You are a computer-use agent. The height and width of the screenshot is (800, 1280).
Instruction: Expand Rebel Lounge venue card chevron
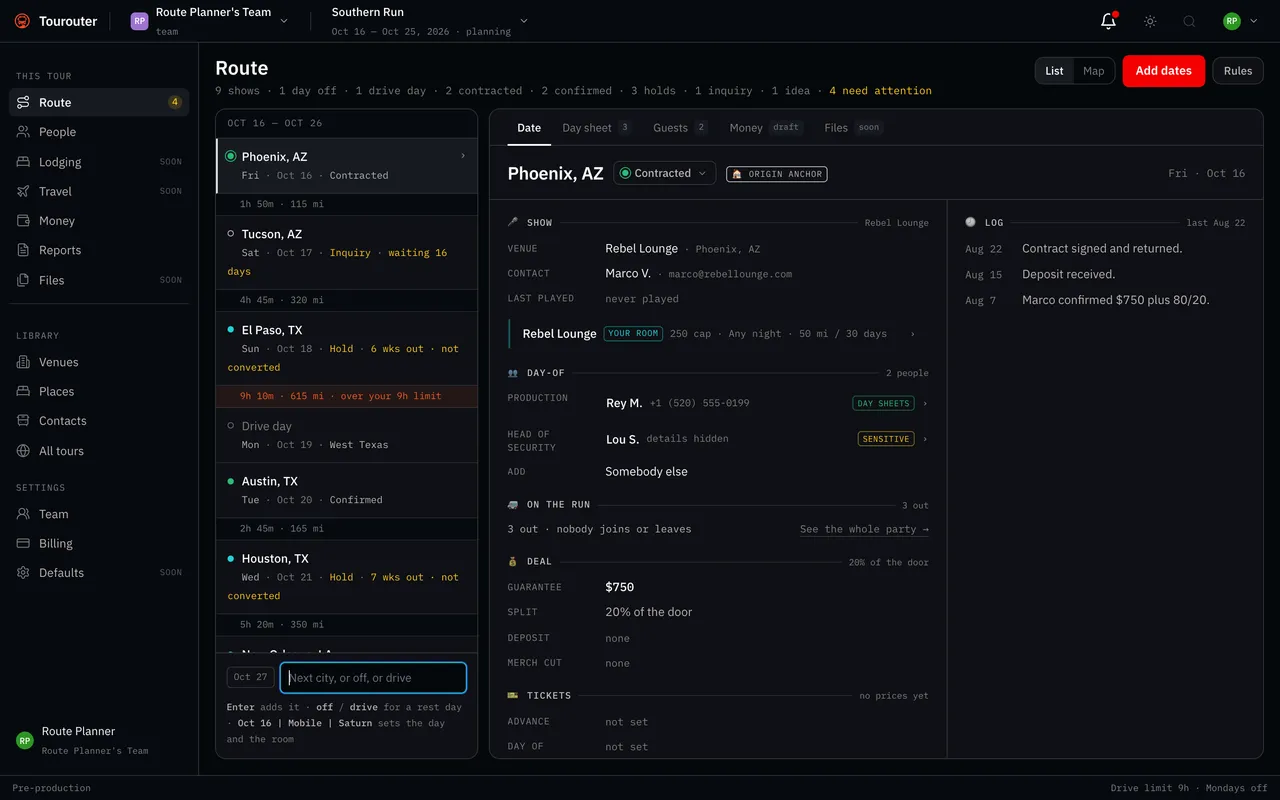coord(911,334)
